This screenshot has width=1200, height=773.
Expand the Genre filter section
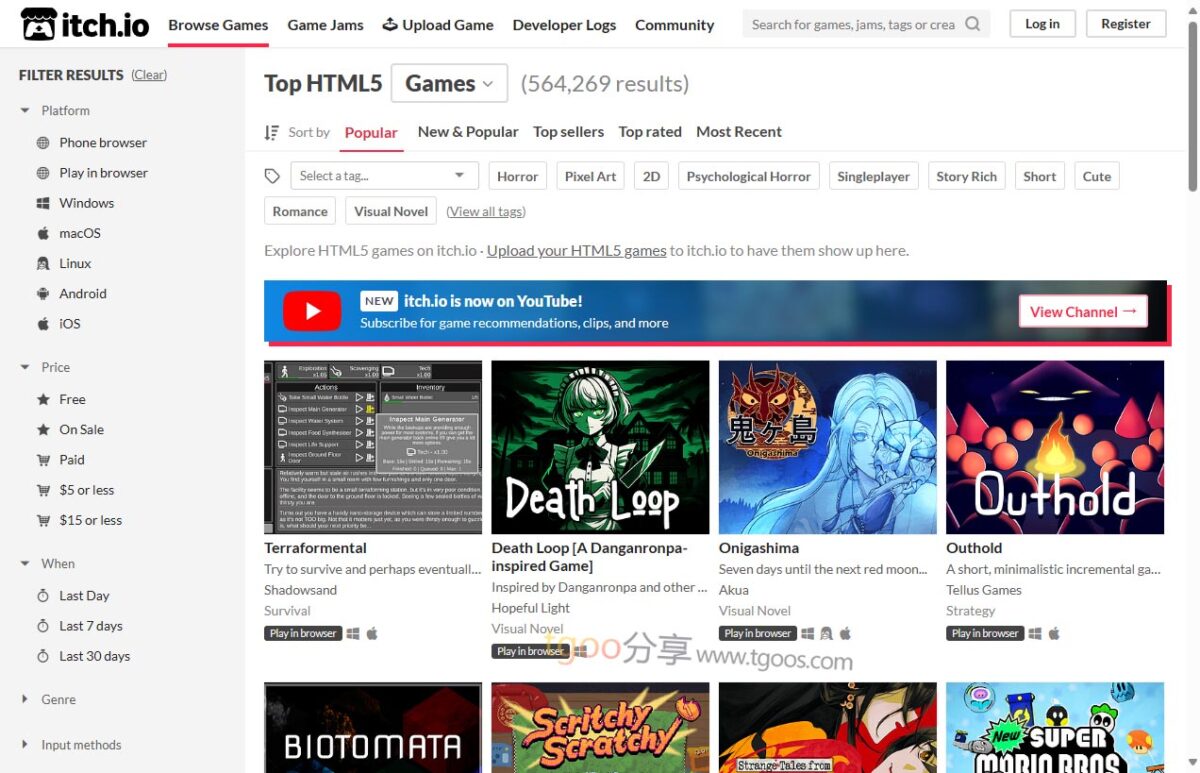tap(57, 699)
